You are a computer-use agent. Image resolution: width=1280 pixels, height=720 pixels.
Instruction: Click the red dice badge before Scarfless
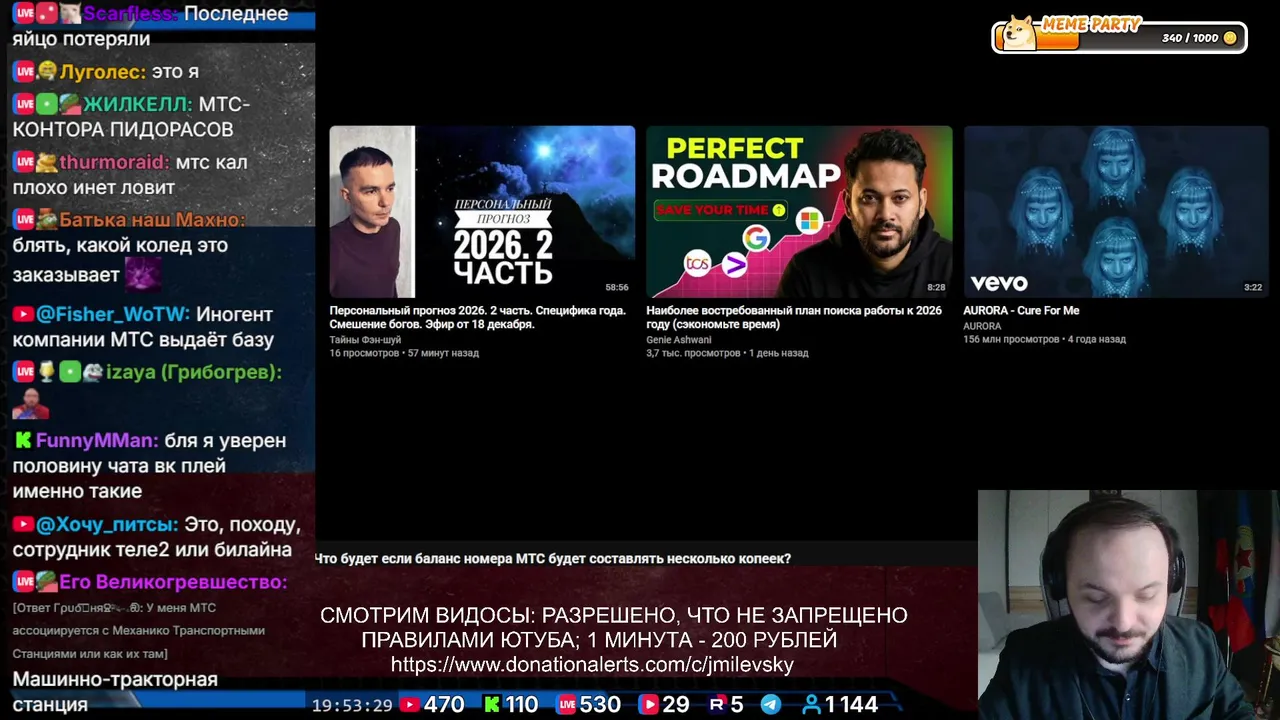pos(46,14)
